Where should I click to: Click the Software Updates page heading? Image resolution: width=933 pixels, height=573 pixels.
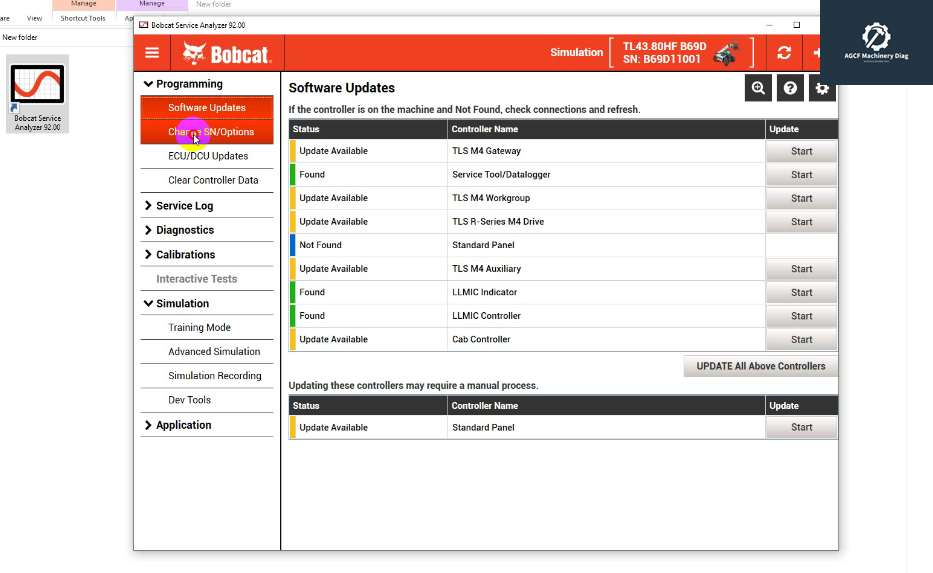click(x=342, y=88)
